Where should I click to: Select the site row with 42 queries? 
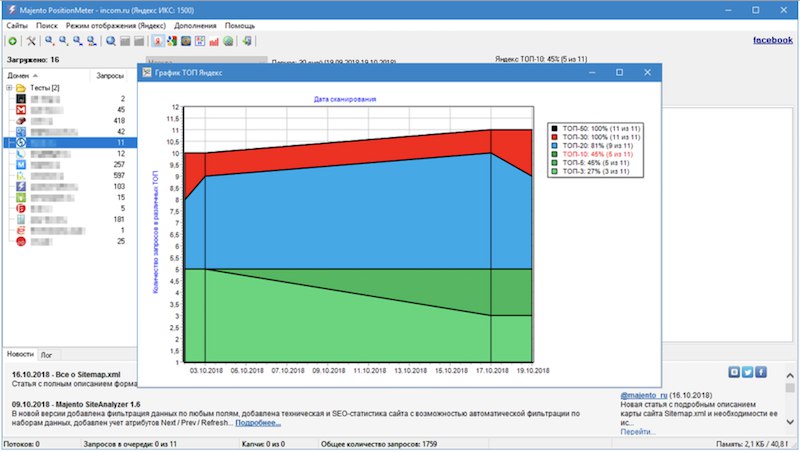70,132
